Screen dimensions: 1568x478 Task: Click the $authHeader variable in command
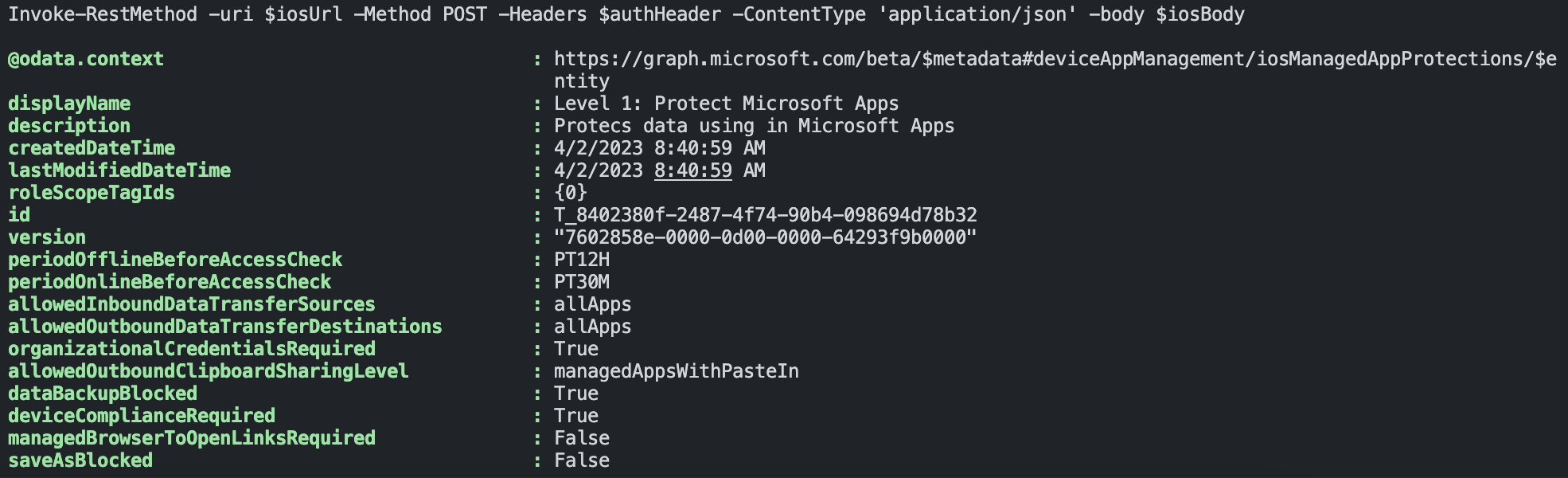[x=659, y=14]
